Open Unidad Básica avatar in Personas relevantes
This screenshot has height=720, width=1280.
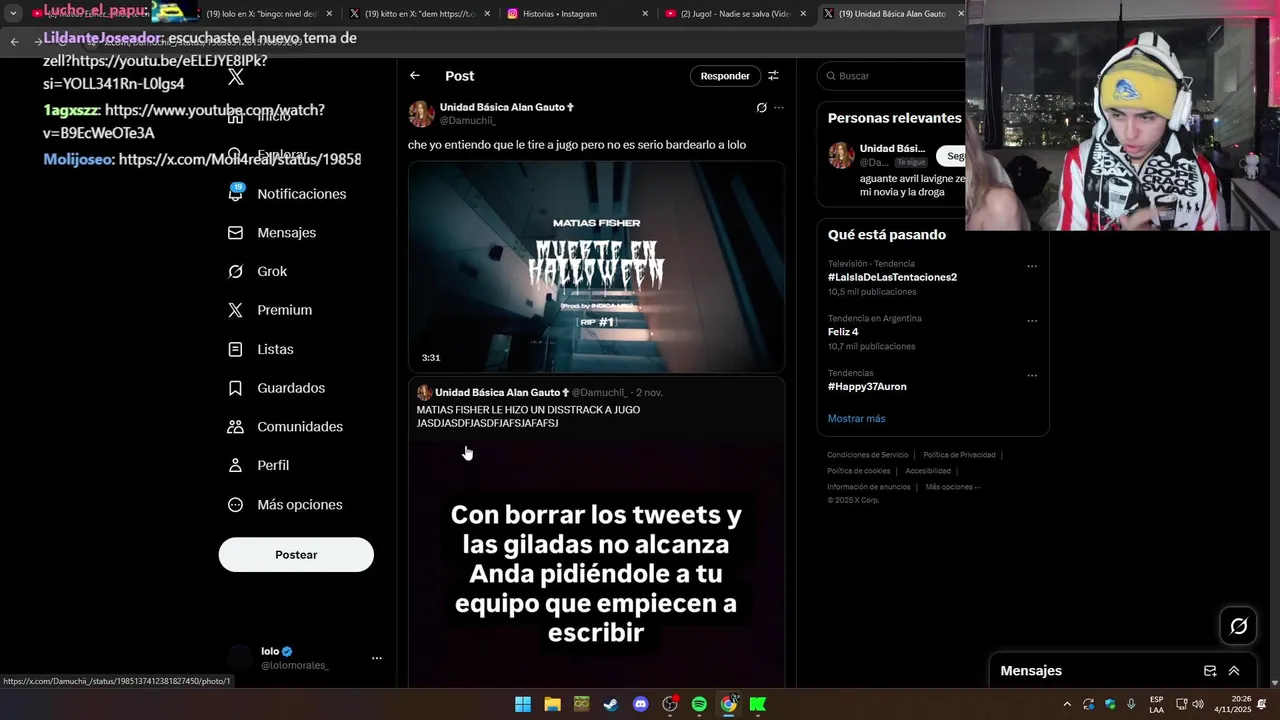[841, 155]
